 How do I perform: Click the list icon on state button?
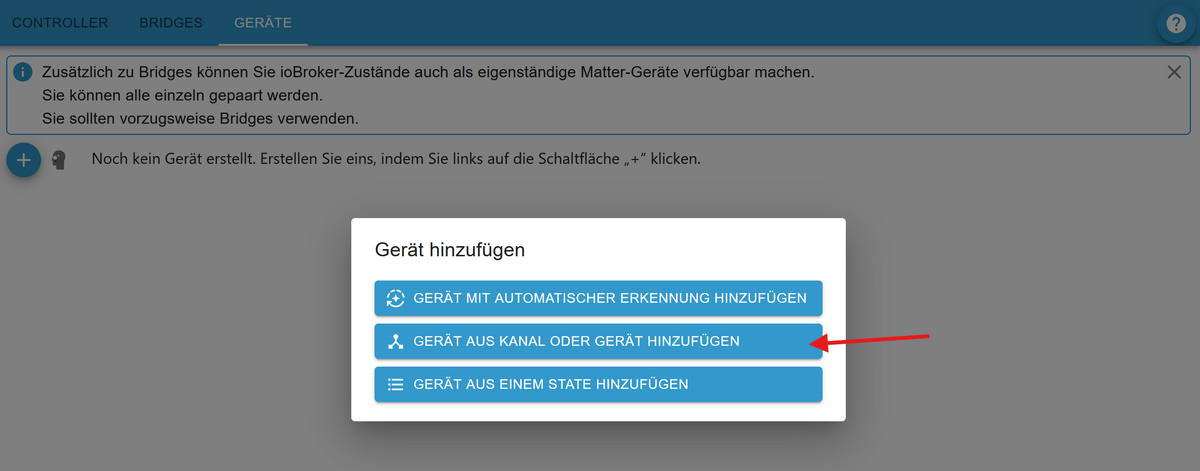click(x=396, y=384)
